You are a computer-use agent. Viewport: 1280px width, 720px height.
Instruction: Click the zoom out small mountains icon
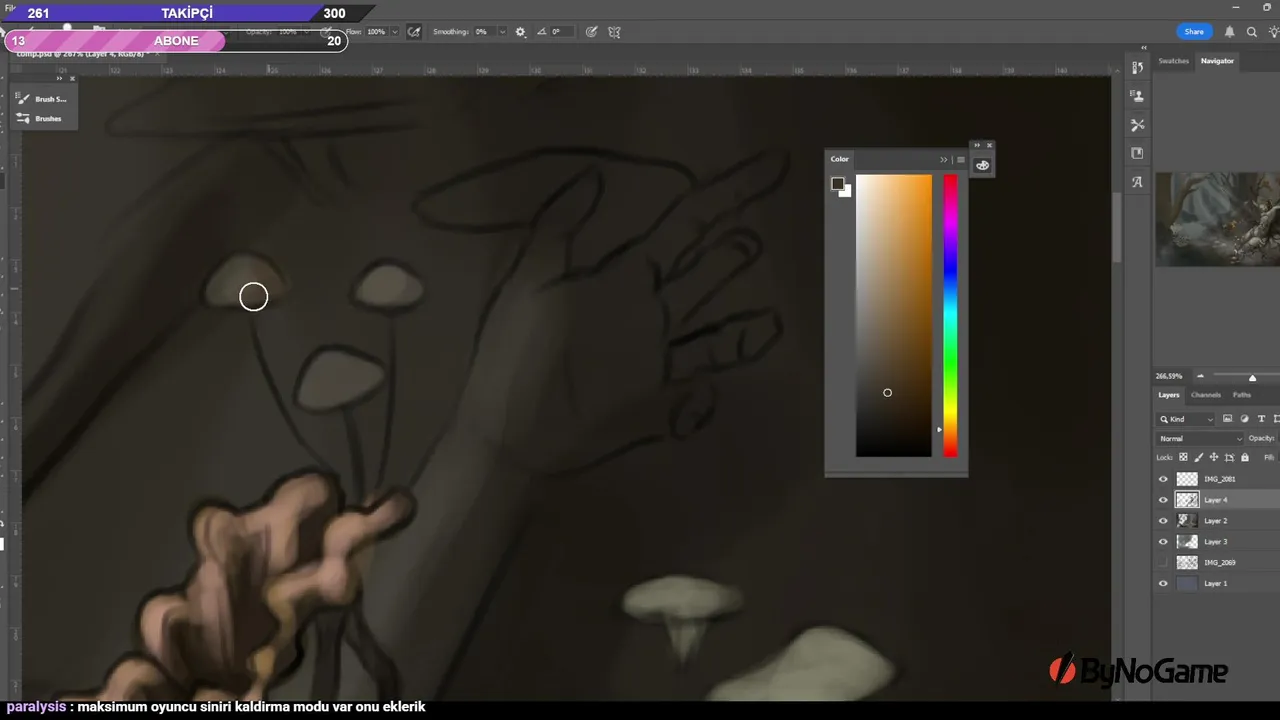(x=1201, y=376)
